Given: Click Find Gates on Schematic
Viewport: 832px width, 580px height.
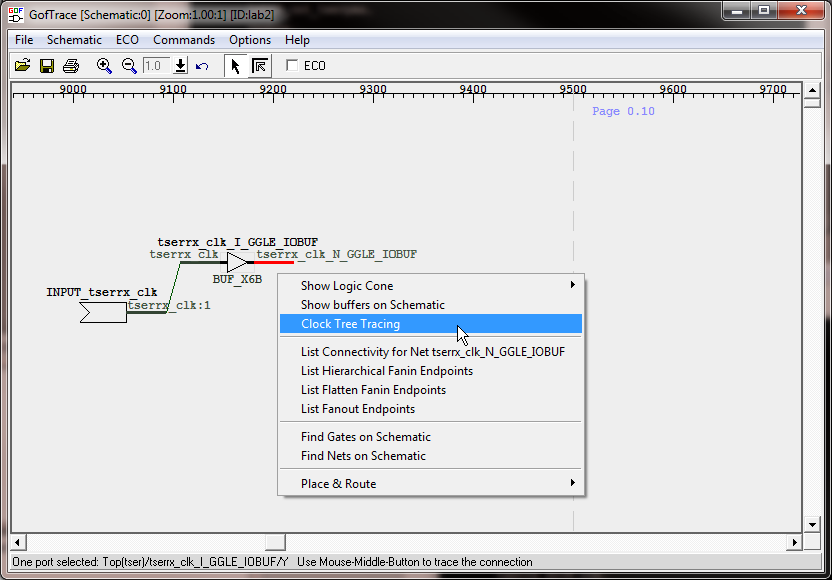Looking at the screenshot, I should click(366, 437).
